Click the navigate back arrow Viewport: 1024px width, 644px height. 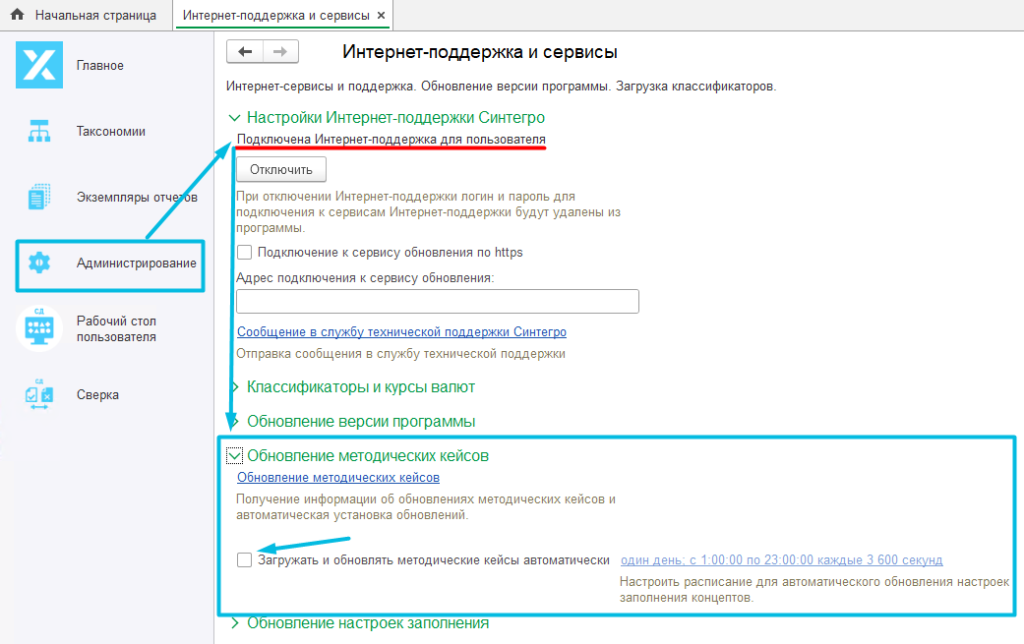coord(245,51)
